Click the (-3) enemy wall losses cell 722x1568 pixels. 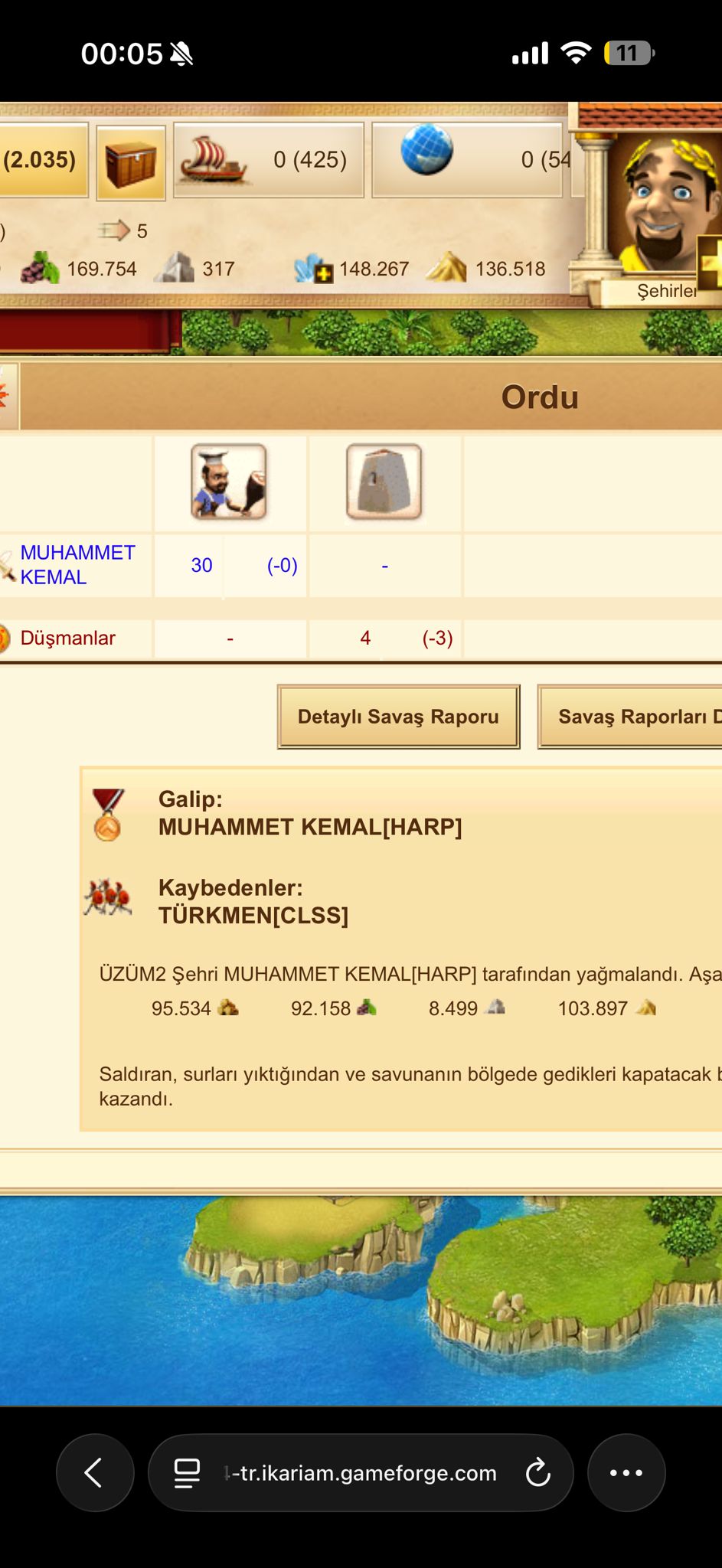click(437, 638)
